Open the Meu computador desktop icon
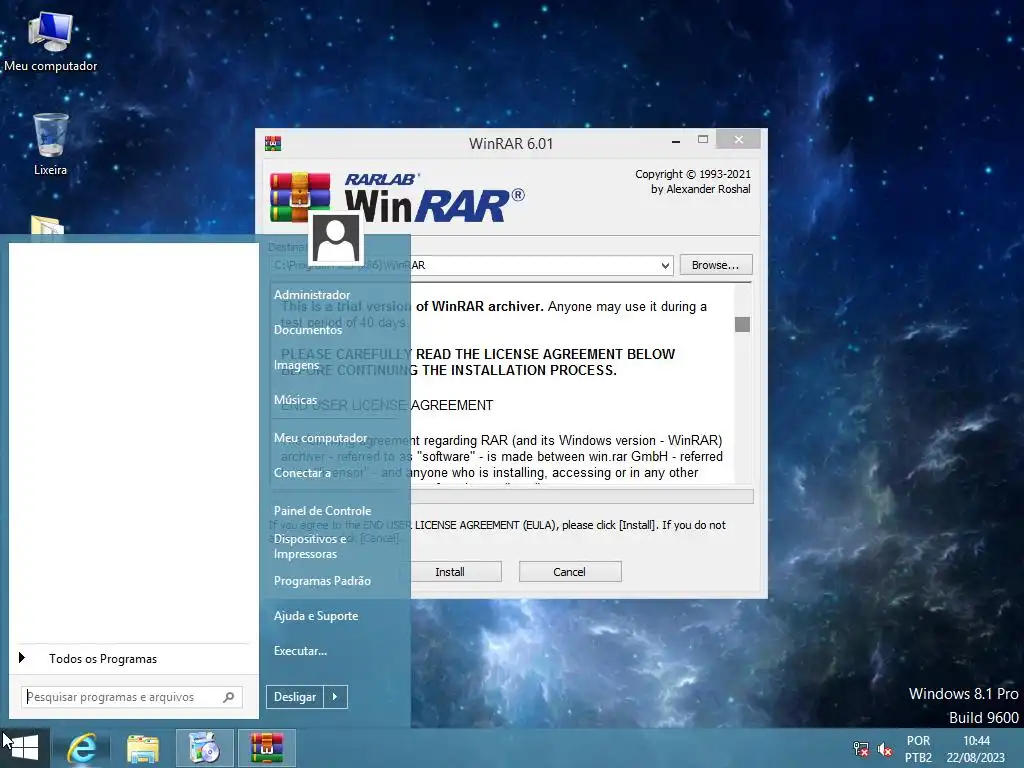Screen dimensions: 1024x768 pyautogui.click(x=51, y=42)
